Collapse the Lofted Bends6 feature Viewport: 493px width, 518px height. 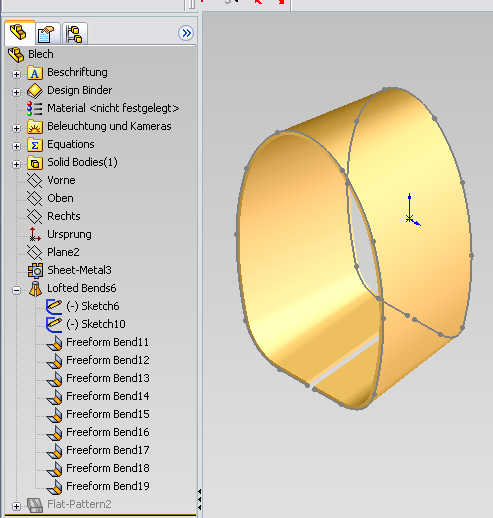tap(16, 290)
